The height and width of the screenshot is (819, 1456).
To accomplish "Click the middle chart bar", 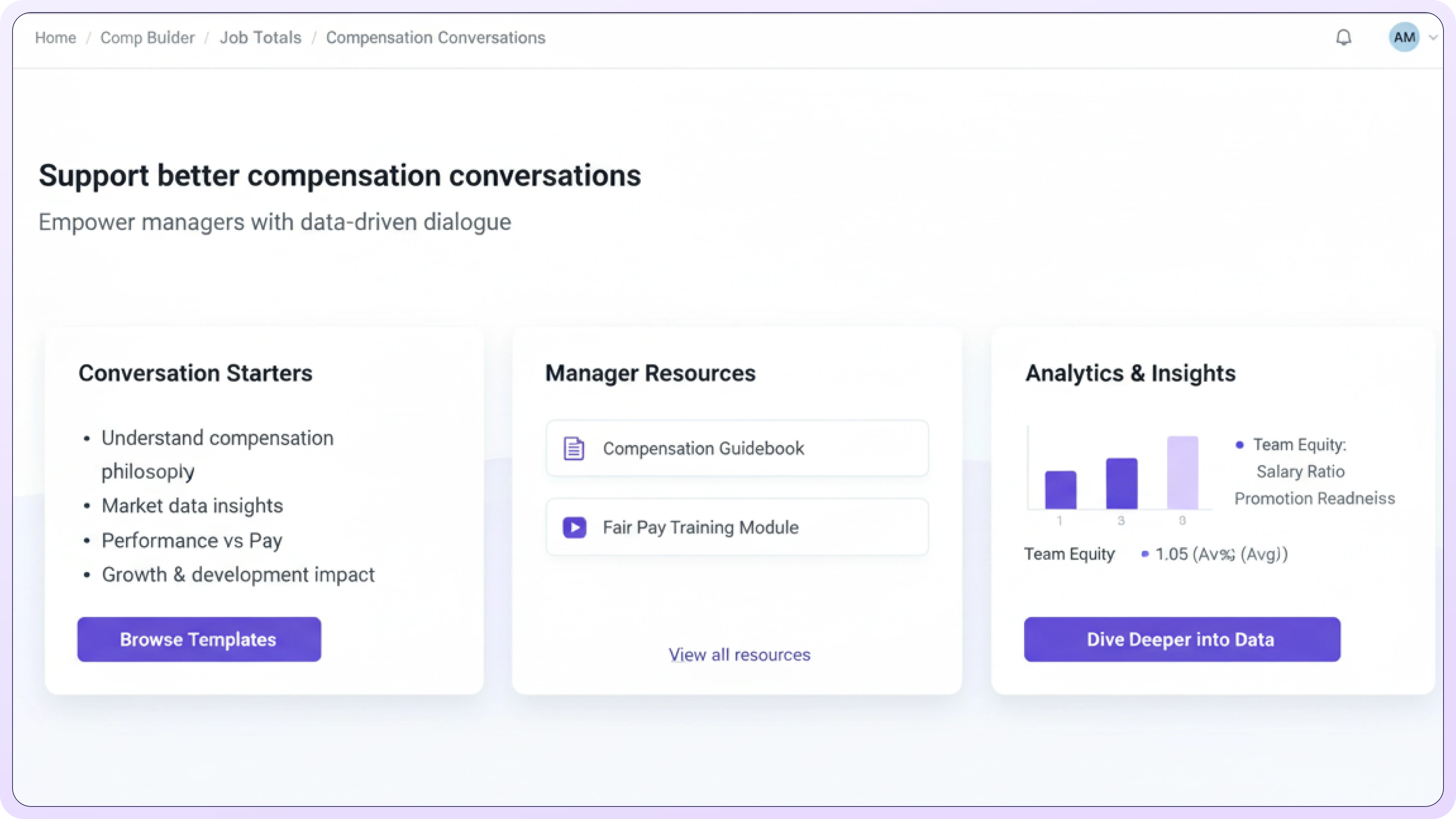I will 1122,483.
